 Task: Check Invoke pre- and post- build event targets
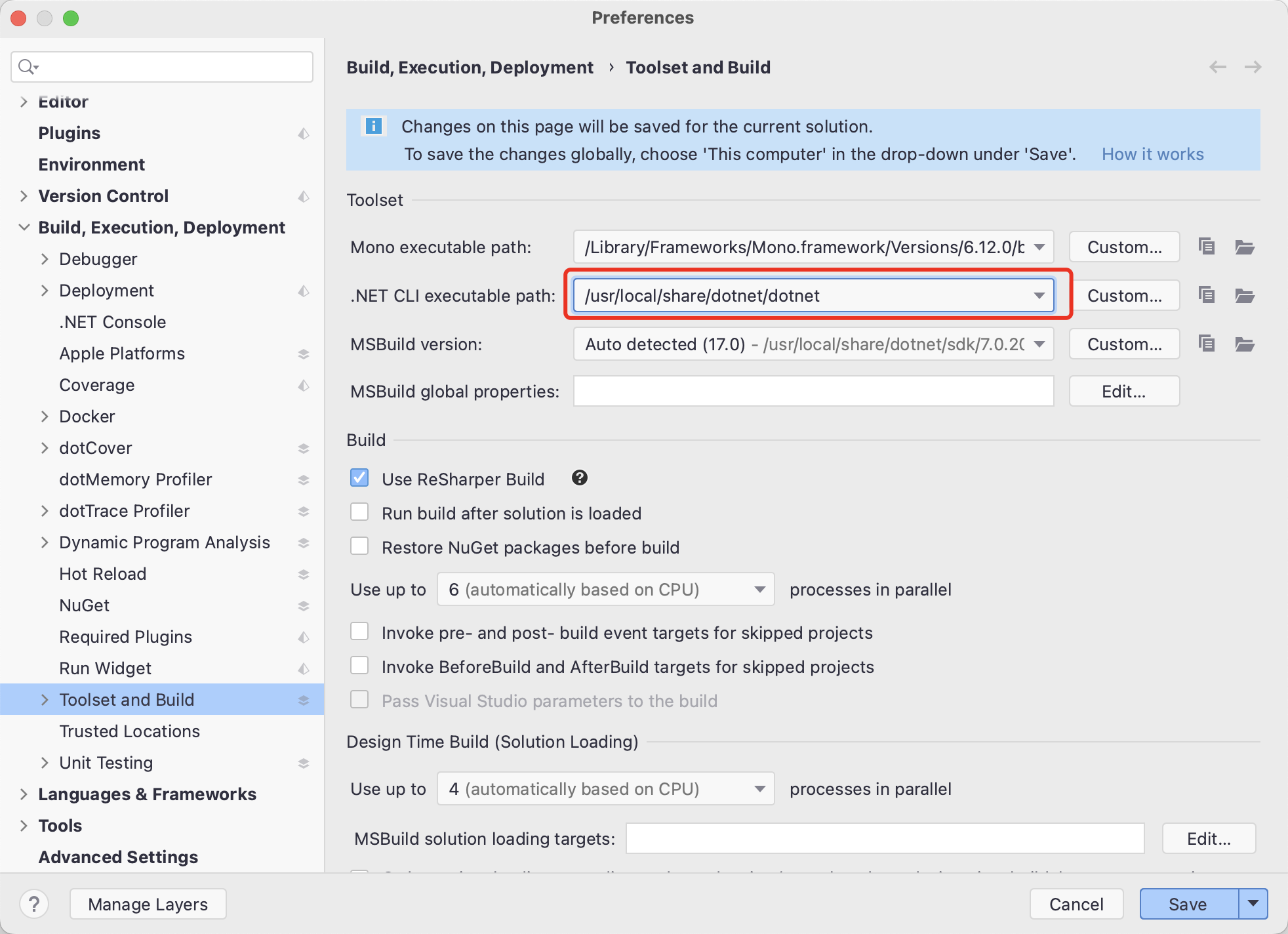[x=359, y=631]
